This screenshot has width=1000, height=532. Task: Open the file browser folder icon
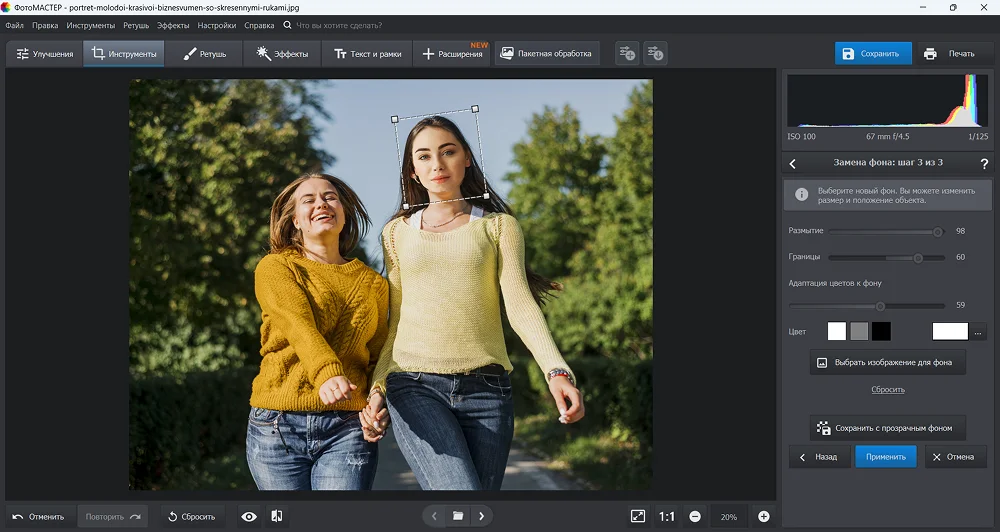457,516
